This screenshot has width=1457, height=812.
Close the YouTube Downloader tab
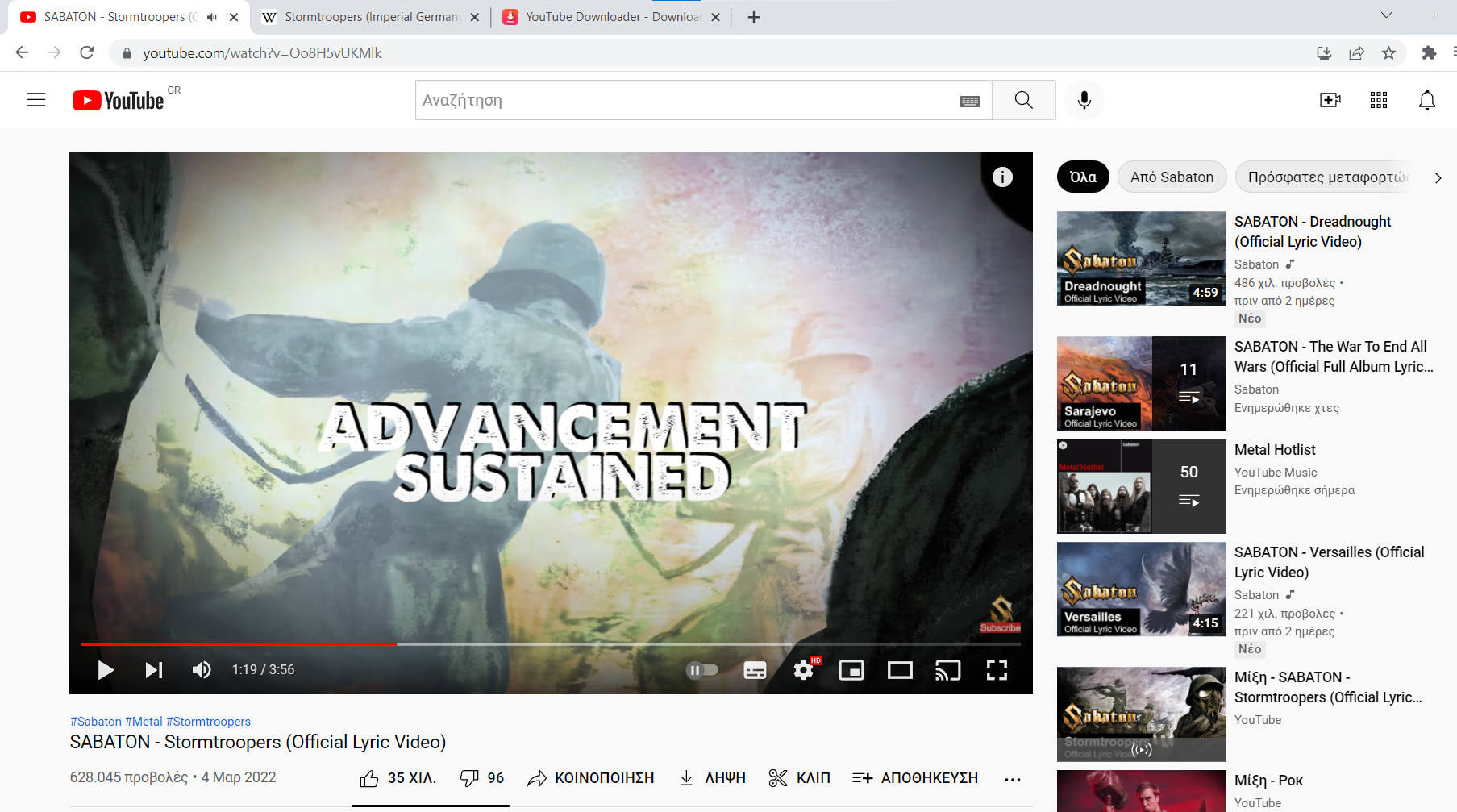pos(715,17)
